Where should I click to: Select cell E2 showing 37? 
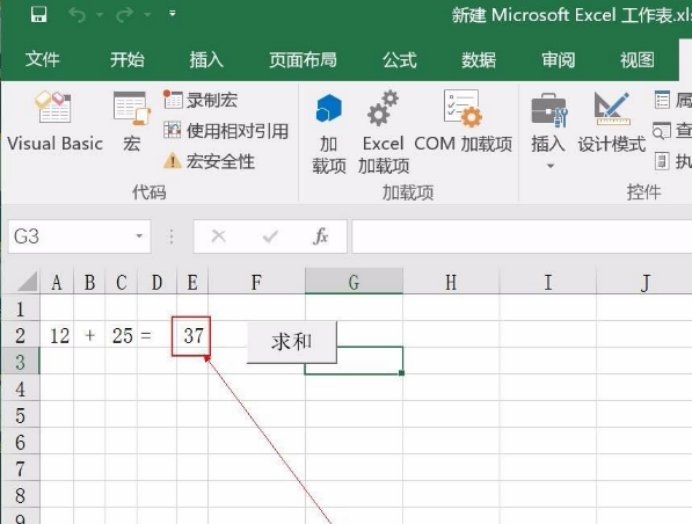(x=192, y=336)
